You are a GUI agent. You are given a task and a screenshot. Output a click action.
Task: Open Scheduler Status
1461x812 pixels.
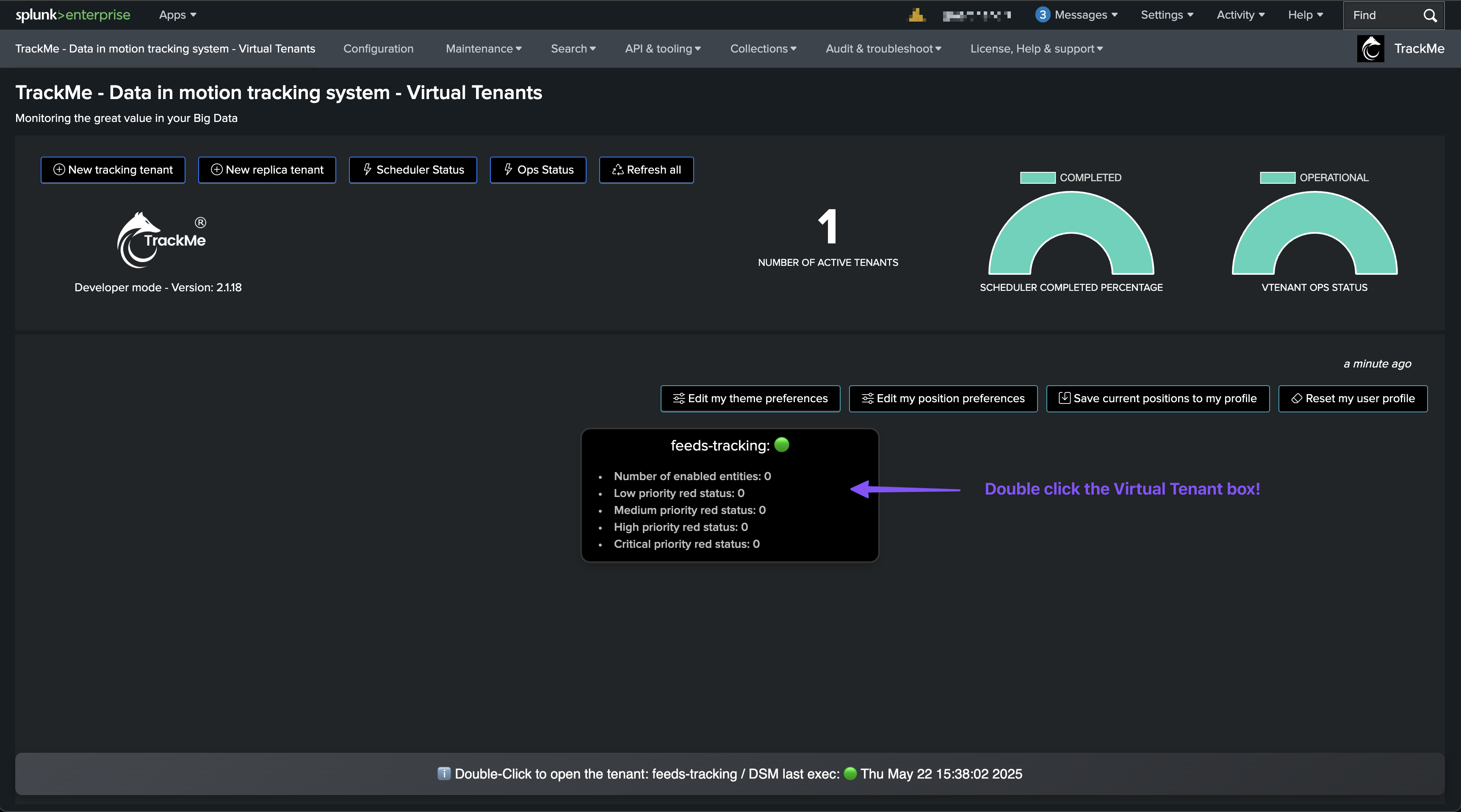tap(412, 169)
